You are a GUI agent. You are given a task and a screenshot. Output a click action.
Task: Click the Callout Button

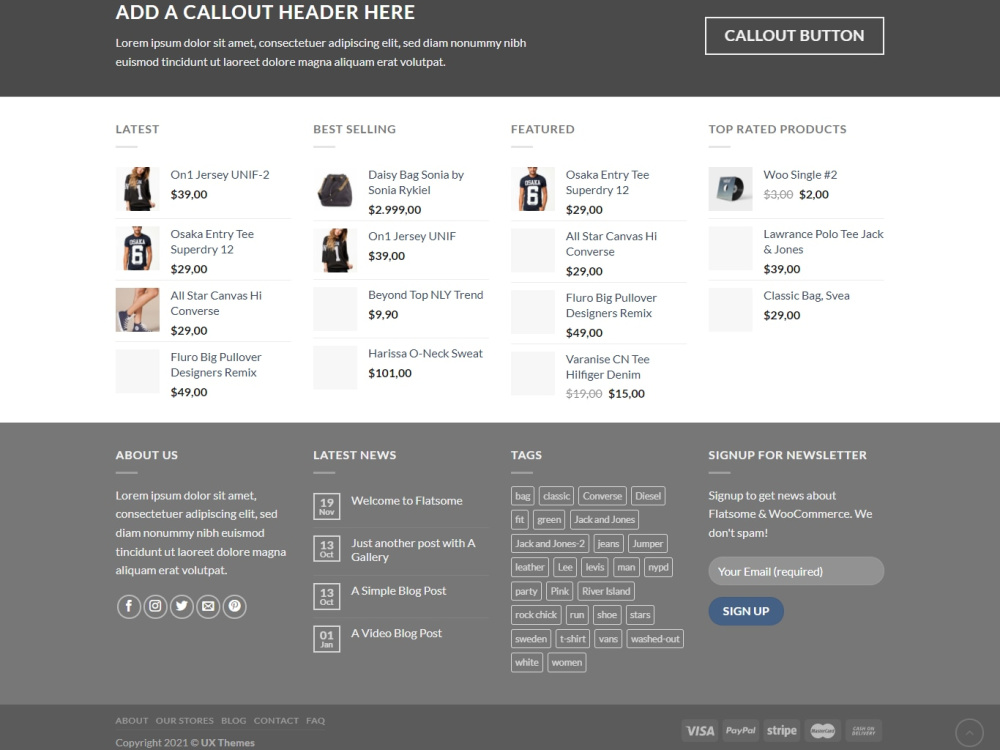794,36
